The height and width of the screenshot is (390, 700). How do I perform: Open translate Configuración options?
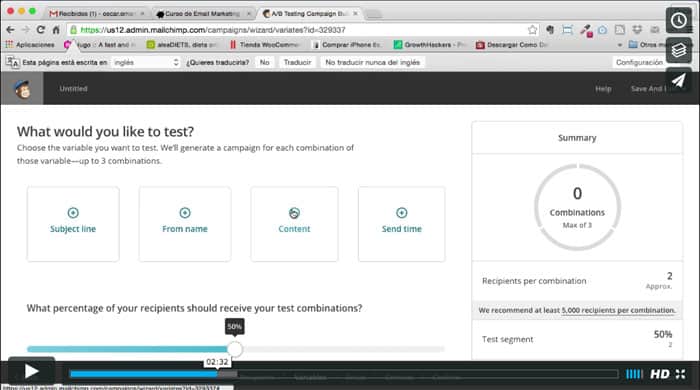[639, 62]
